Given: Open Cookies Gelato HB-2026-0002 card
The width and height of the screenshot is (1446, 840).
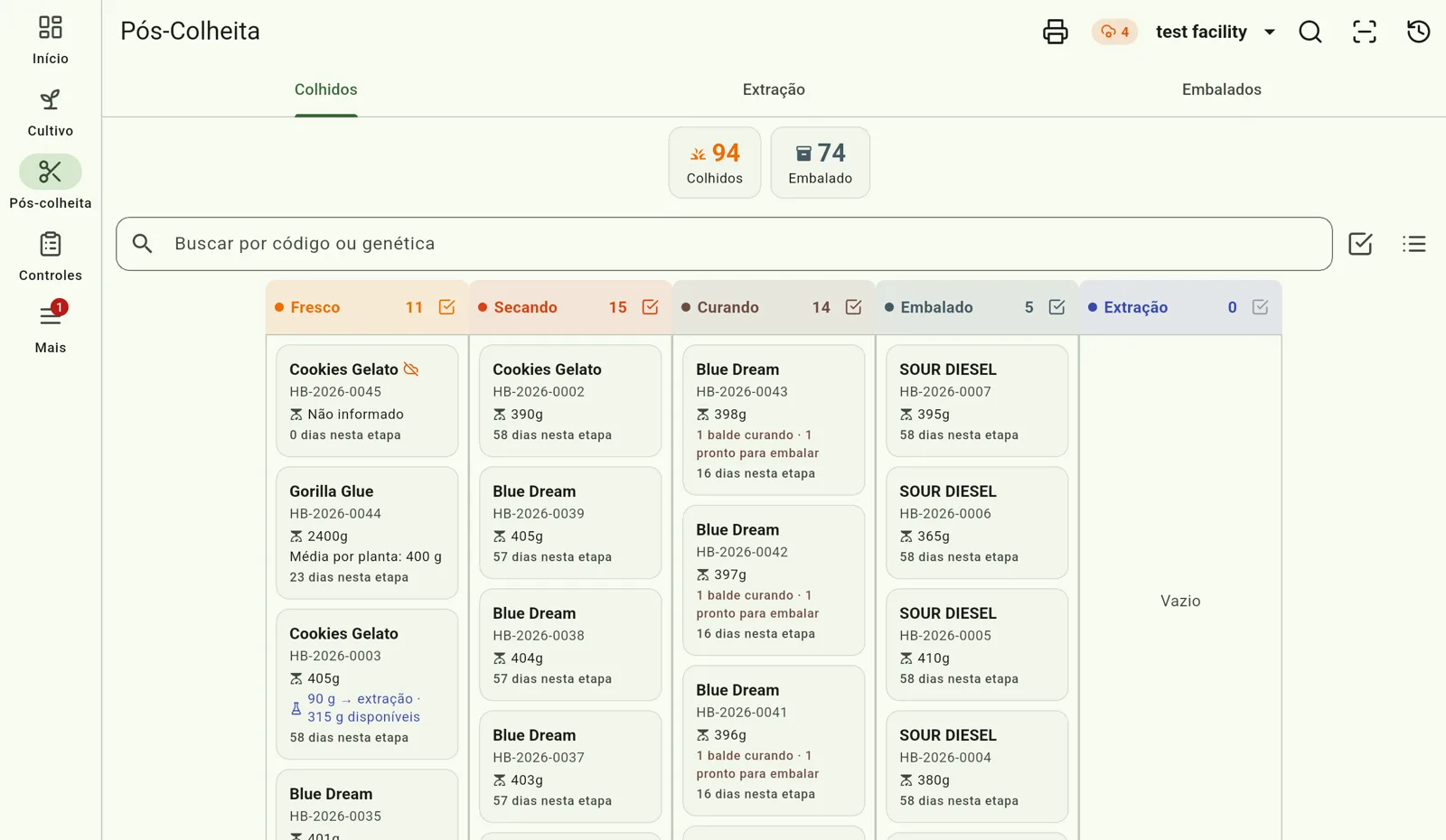Looking at the screenshot, I should tap(570, 401).
